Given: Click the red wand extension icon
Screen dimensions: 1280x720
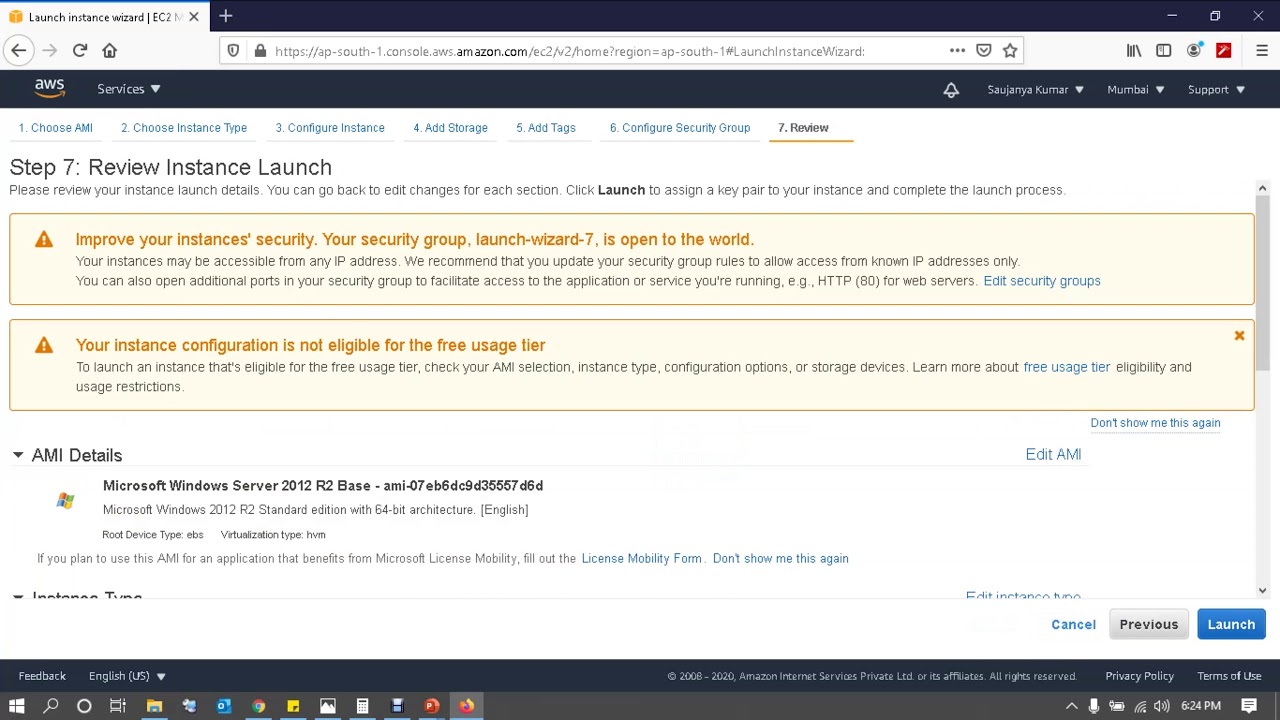Looking at the screenshot, I should 1223,50.
